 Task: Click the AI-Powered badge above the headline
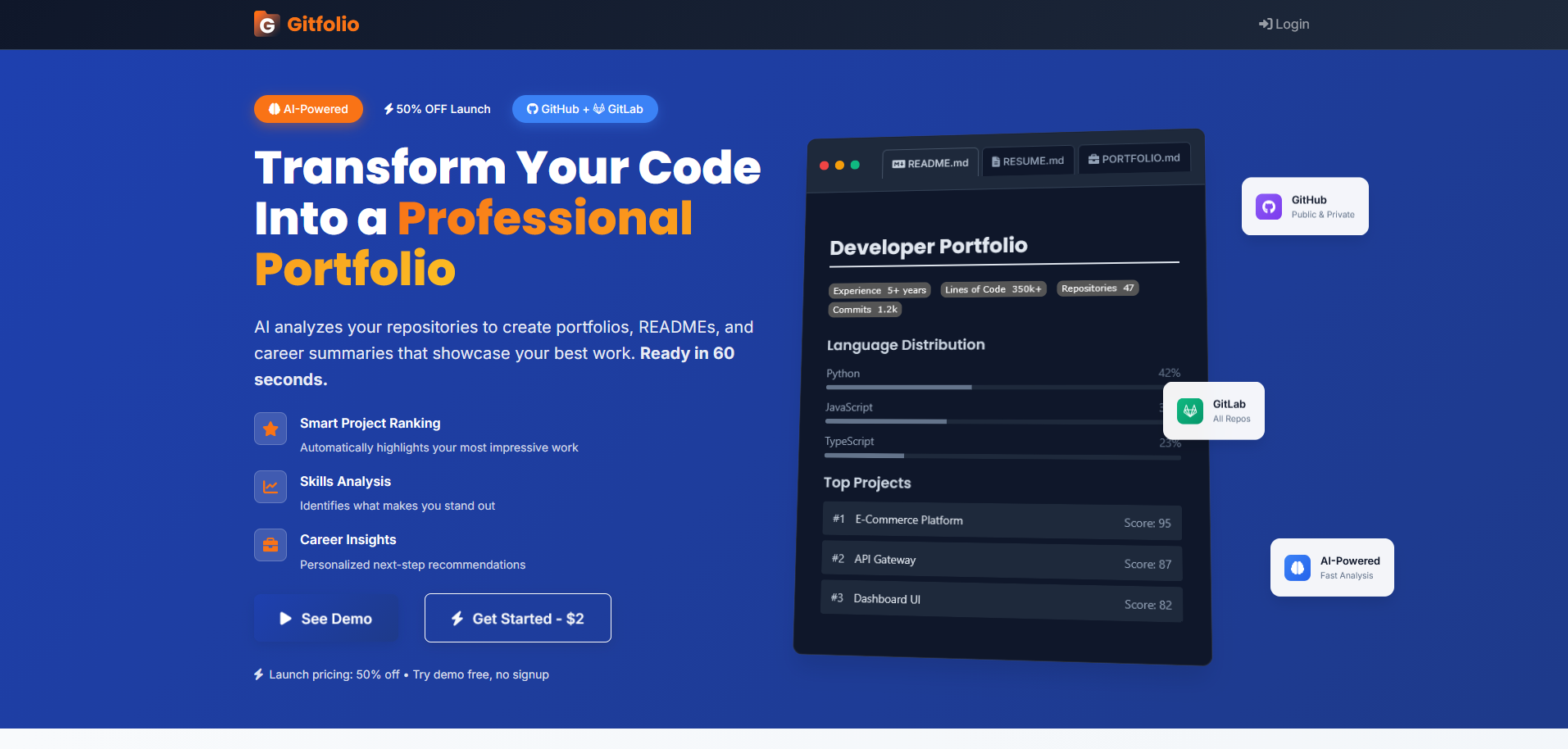click(308, 108)
